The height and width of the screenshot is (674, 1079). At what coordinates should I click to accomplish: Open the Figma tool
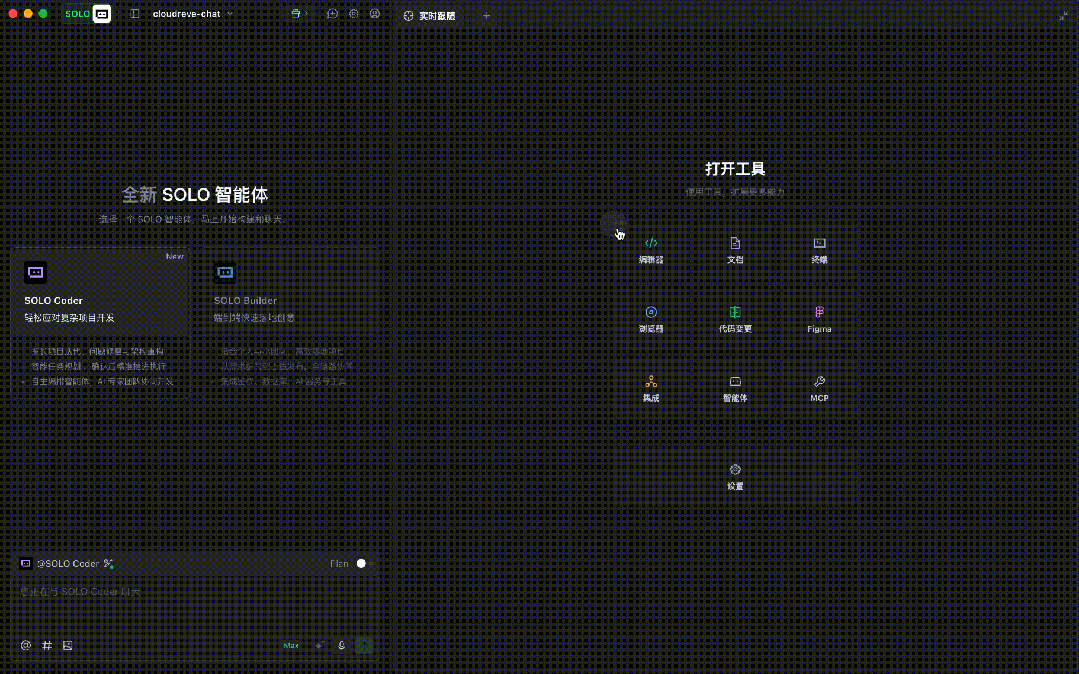coord(819,319)
